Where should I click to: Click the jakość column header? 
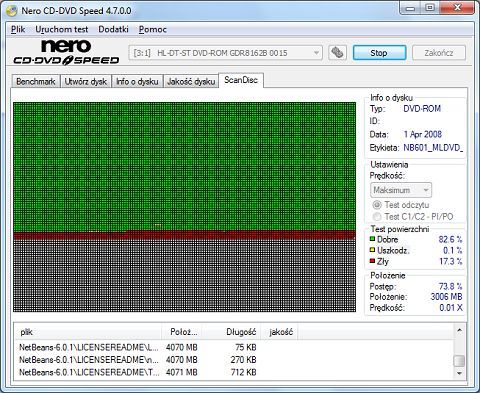(279, 332)
